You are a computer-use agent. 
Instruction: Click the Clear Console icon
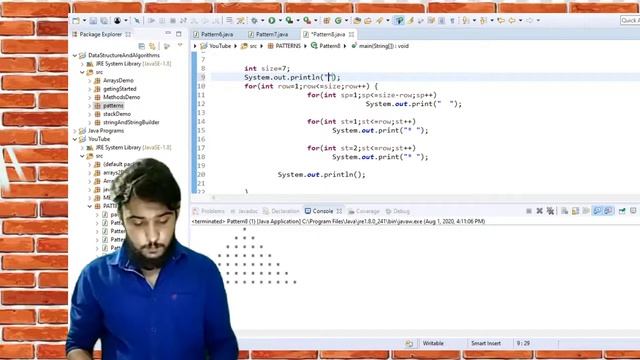[x=564, y=211]
